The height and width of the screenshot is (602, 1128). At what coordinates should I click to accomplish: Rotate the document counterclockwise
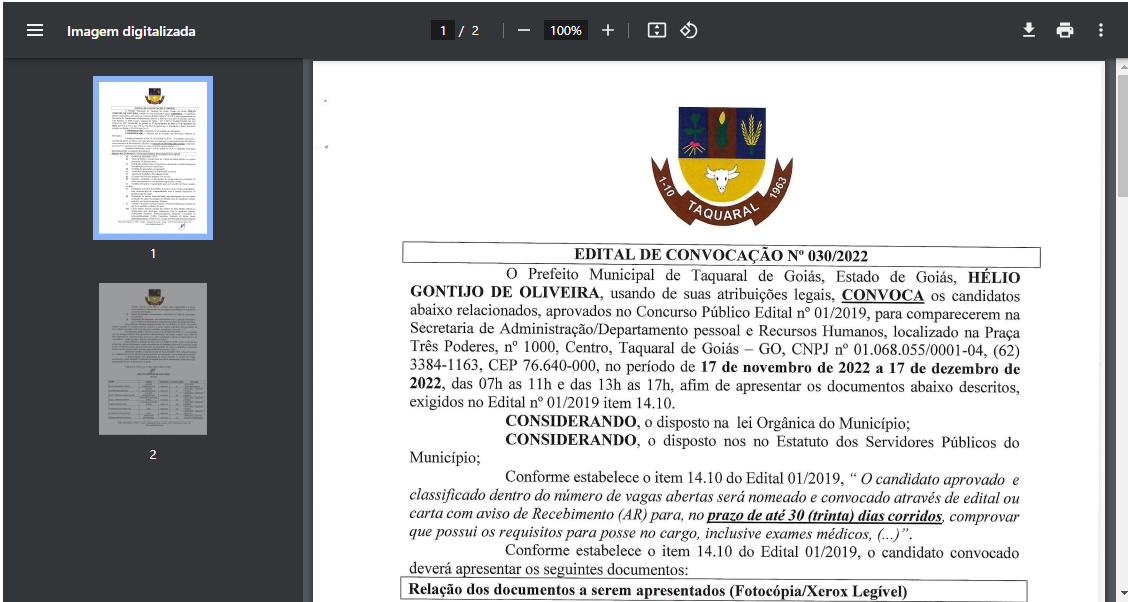point(688,30)
